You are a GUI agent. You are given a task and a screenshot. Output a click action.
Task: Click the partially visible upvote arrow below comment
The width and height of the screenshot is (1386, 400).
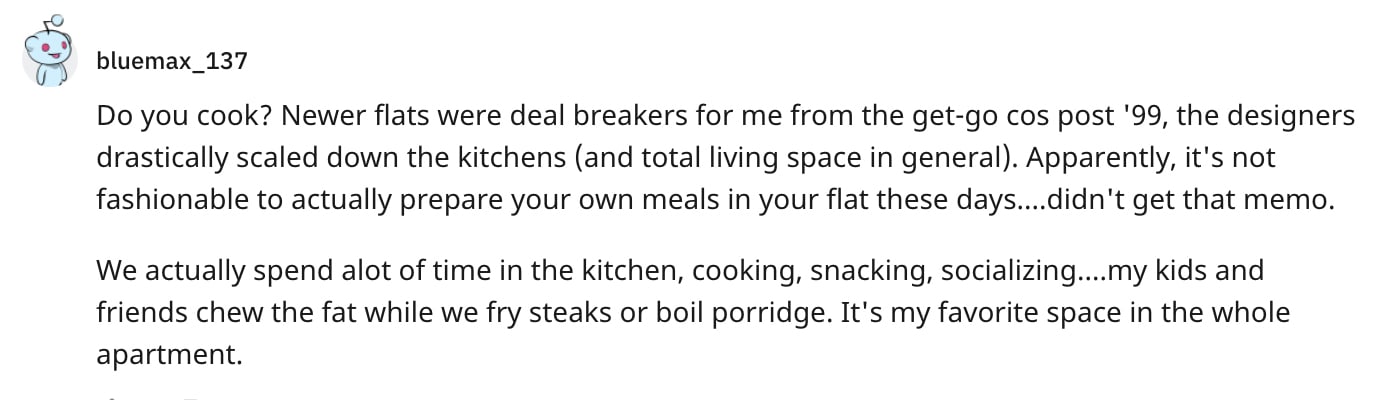coord(112,397)
